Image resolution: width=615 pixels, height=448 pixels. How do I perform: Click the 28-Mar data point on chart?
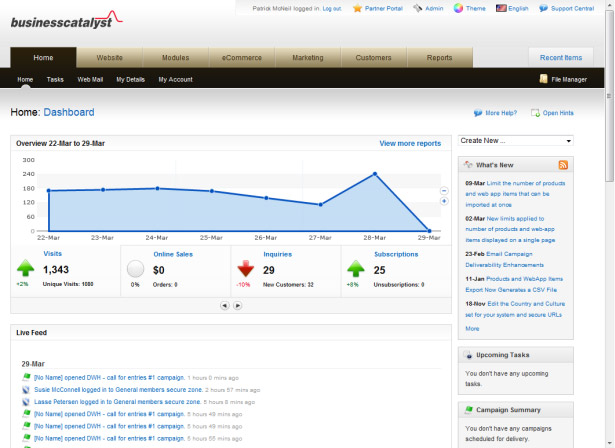(x=375, y=174)
